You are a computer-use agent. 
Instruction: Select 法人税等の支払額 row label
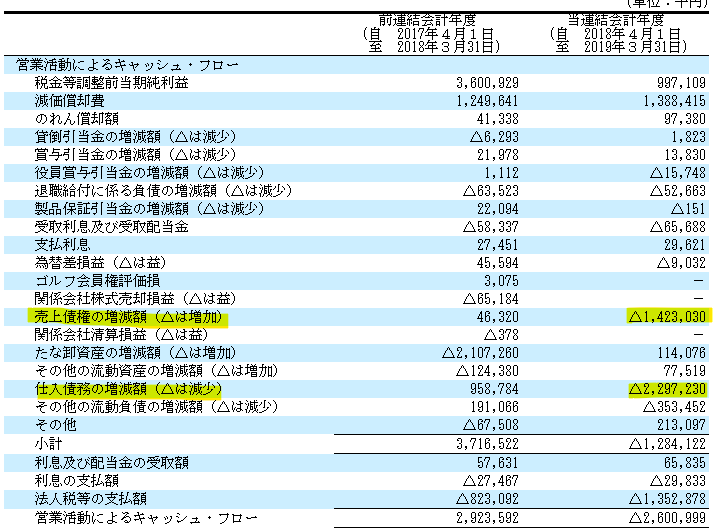click(91, 499)
